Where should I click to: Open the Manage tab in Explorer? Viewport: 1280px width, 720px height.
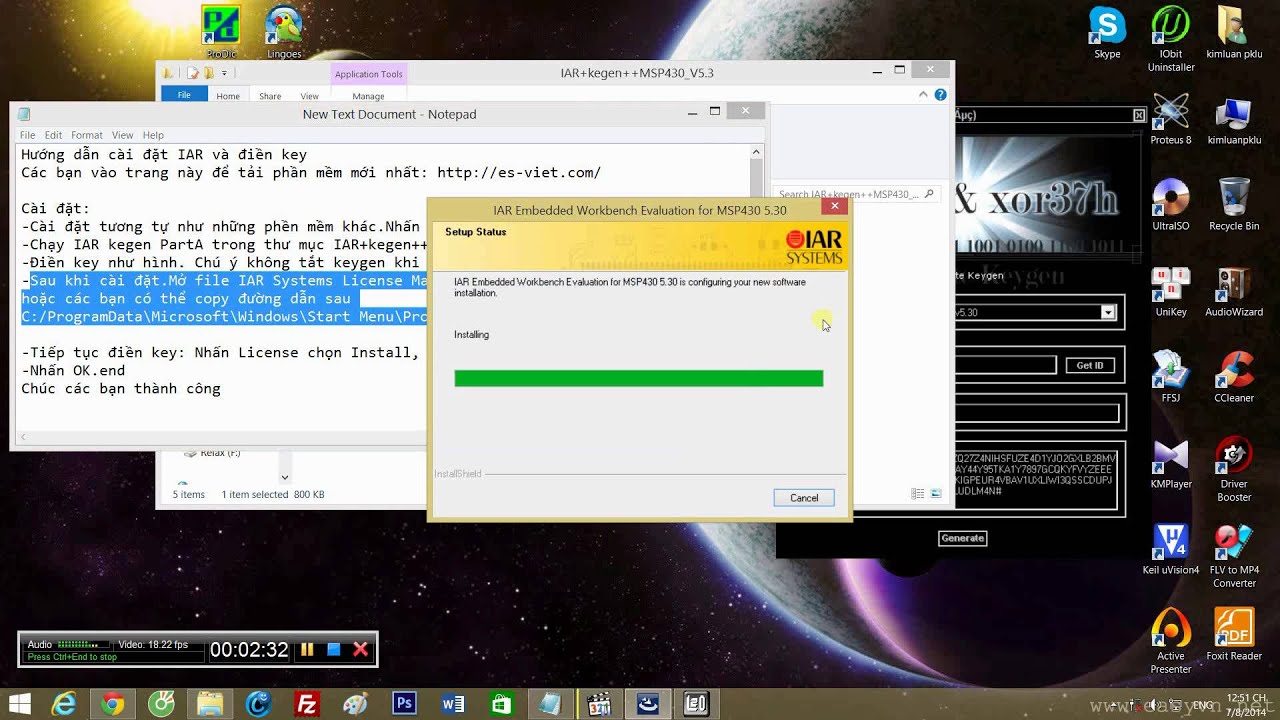point(368,96)
